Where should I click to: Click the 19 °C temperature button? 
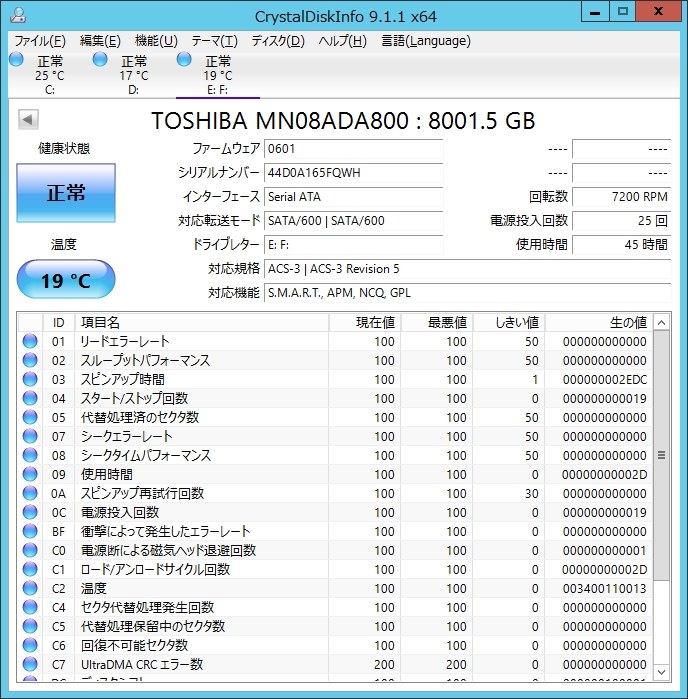click(66, 279)
